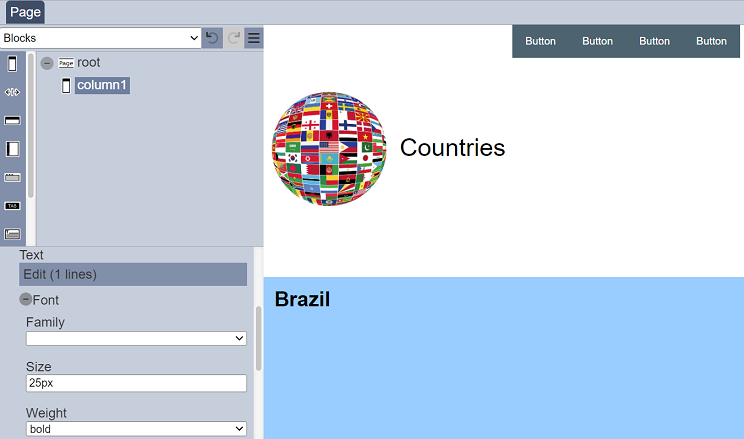Open the hamburger menu icon
Screen dimensions: 744x439
coord(254,38)
